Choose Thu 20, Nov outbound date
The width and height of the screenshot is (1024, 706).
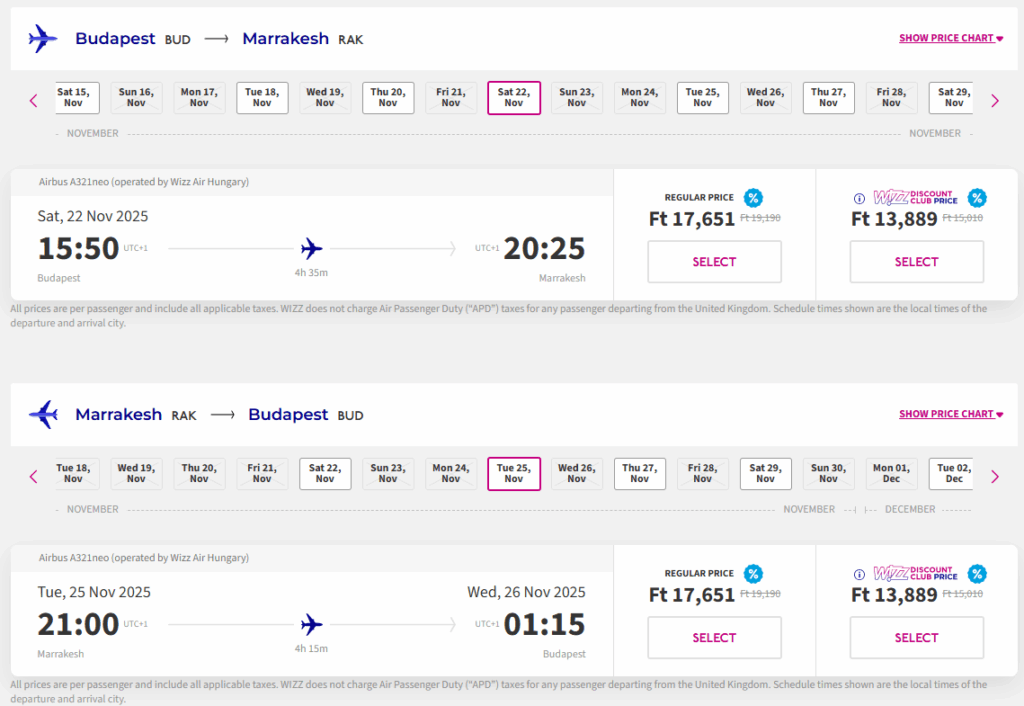click(x=388, y=97)
